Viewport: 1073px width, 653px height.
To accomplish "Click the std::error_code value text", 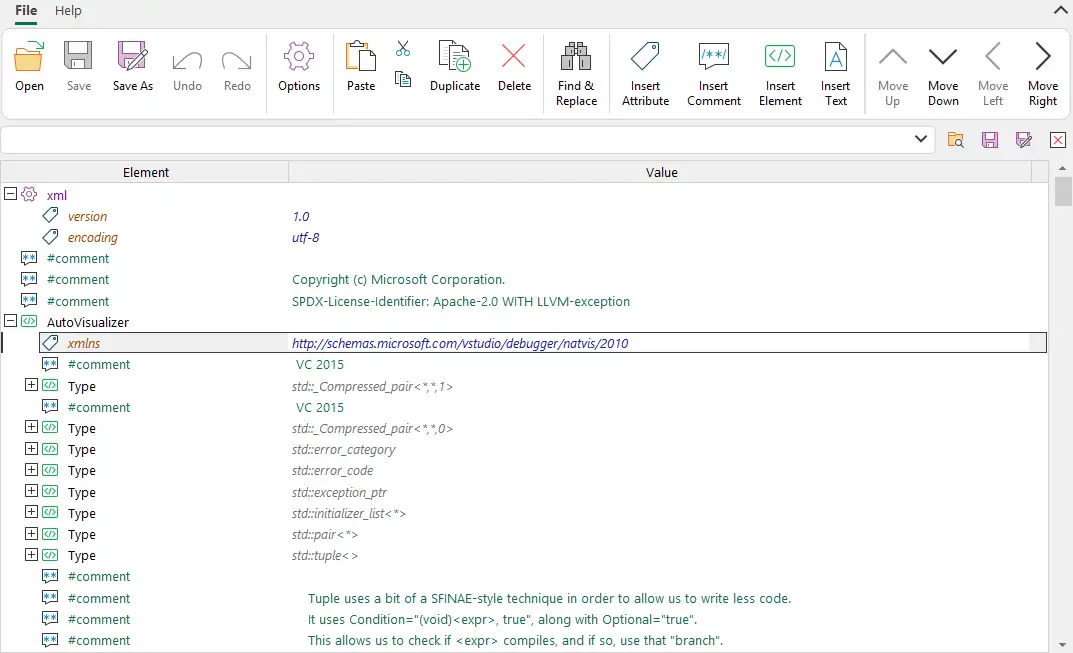I will [332, 471].
